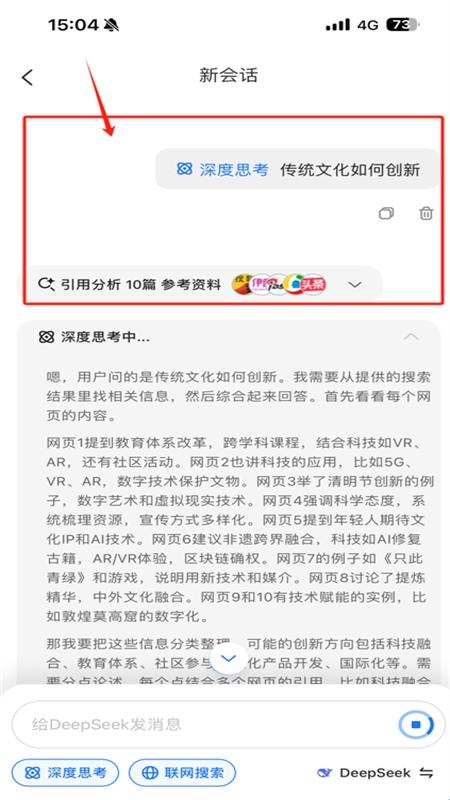Open the 引用分析 10篇 参考资料 bar

[202, 284]
